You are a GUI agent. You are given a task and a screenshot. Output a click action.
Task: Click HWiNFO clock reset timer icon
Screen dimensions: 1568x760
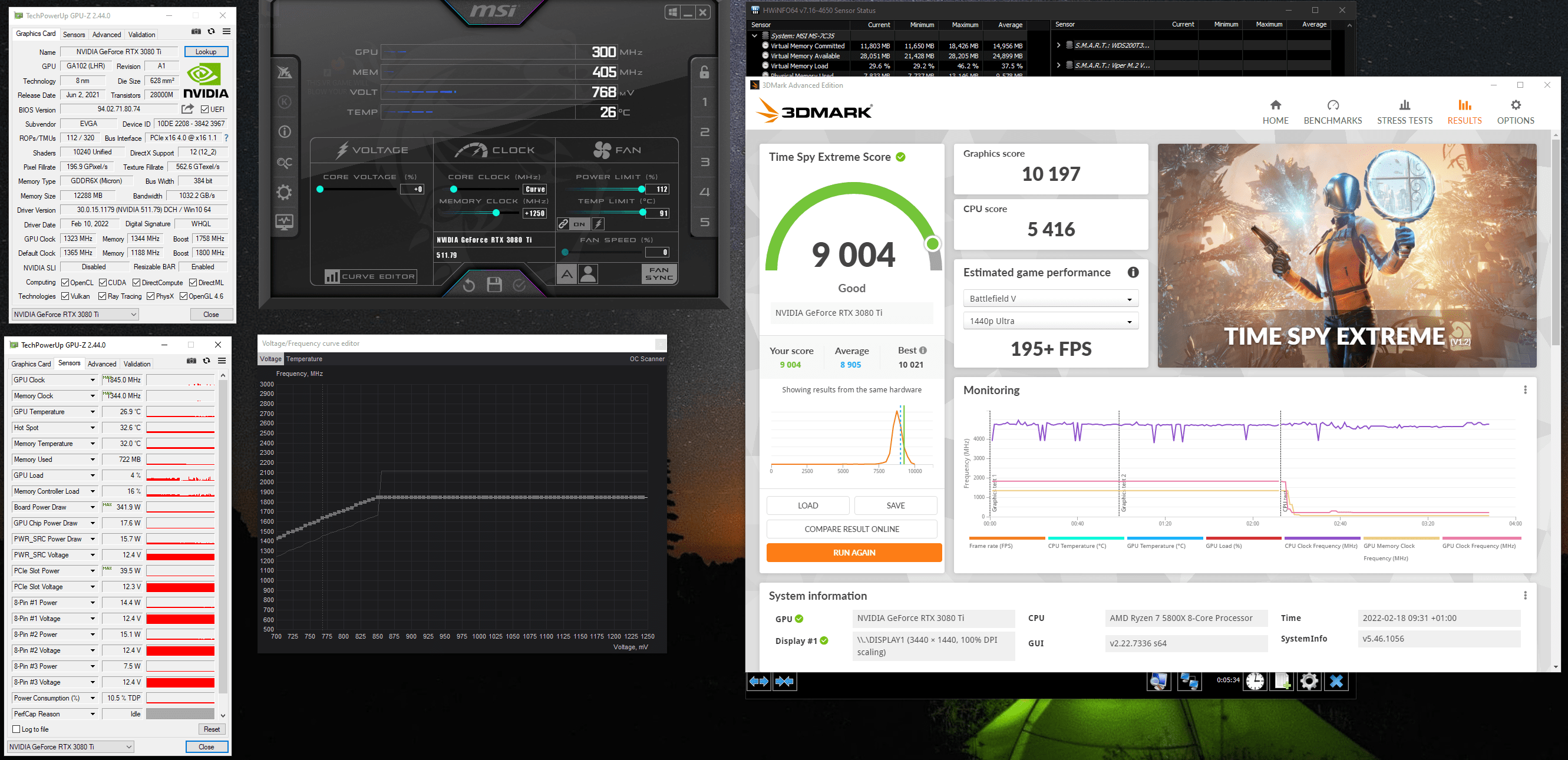1255,682
